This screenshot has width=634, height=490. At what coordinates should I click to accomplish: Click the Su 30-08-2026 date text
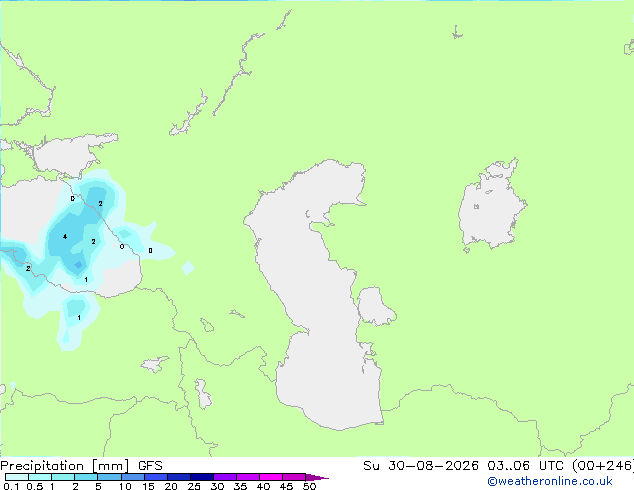421,466
